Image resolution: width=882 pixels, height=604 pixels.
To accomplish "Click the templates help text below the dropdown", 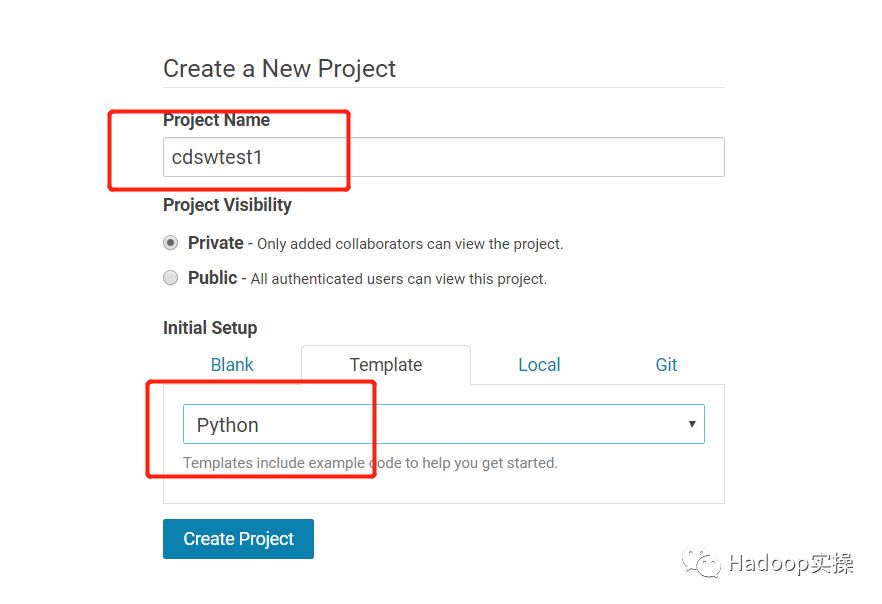I will (x=370, y=463).
